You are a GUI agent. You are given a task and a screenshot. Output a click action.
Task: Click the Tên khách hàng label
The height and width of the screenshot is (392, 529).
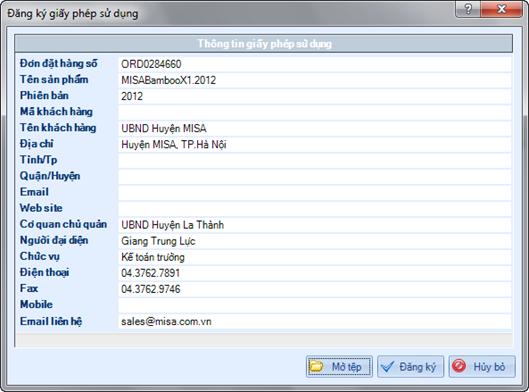coord(58,128)
